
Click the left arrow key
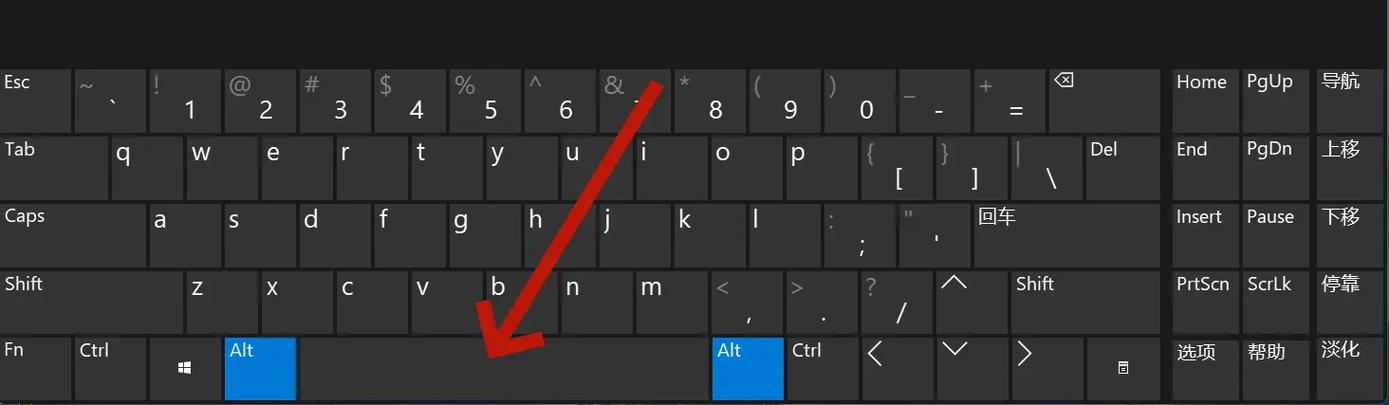[x=897, y=368]
